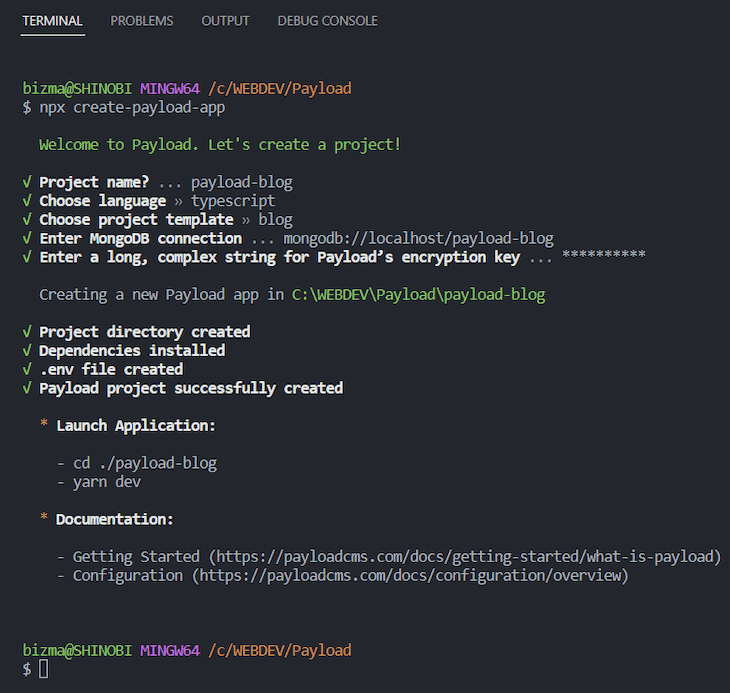Click the mongodb://localhost/payload-blog connection string

click(419, 238)
